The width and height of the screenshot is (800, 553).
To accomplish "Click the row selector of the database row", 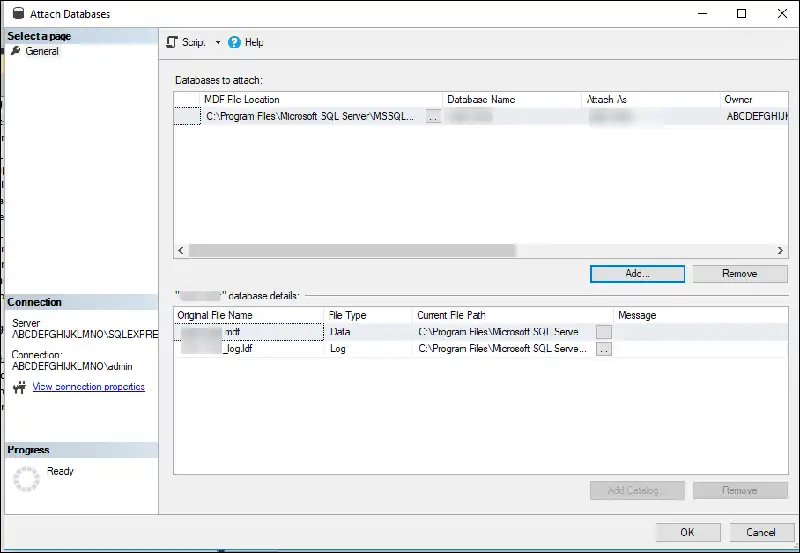I will click(187, 116).
